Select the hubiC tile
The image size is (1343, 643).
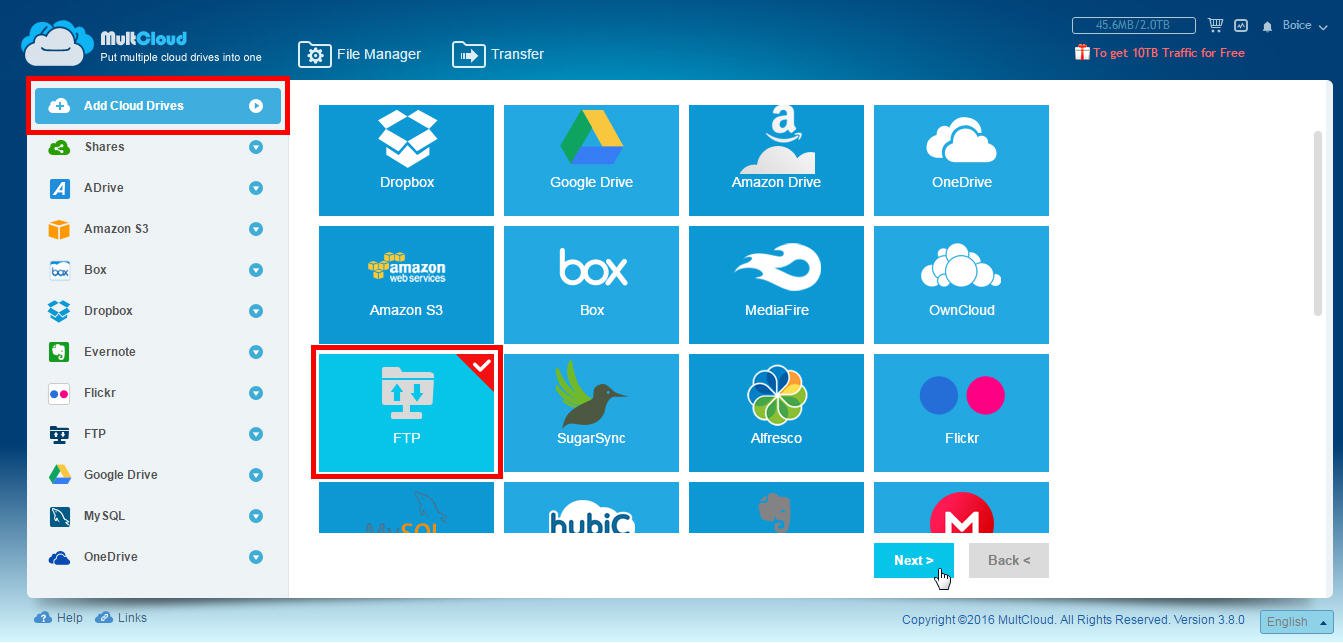coord(591,508)
